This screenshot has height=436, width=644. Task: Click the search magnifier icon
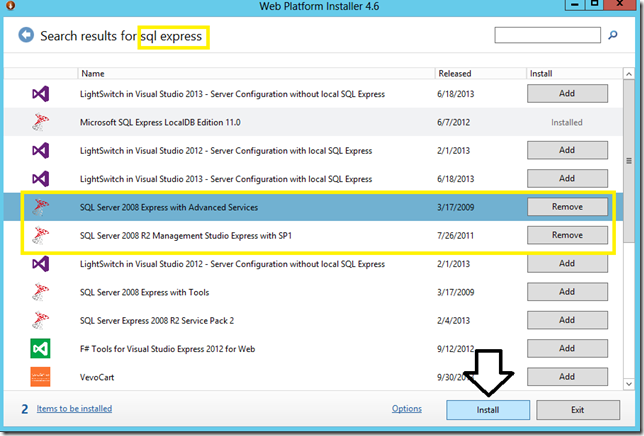coord(612,35)
